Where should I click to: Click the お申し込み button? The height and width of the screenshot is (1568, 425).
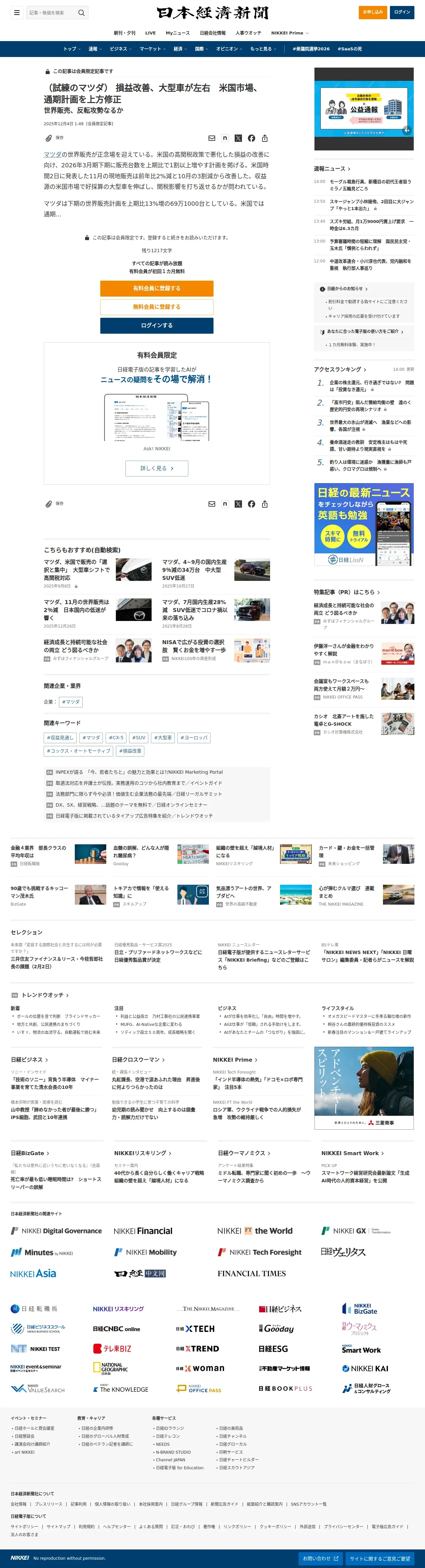point(373,12)
